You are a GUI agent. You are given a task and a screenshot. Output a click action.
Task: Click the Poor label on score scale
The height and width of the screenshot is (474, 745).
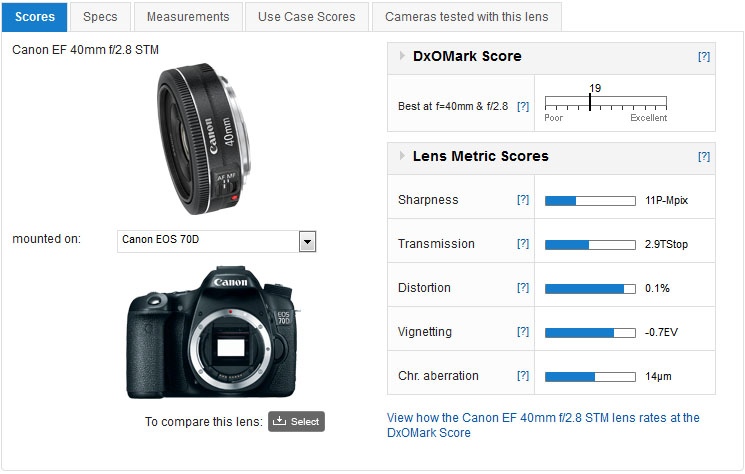coord(554,118)
